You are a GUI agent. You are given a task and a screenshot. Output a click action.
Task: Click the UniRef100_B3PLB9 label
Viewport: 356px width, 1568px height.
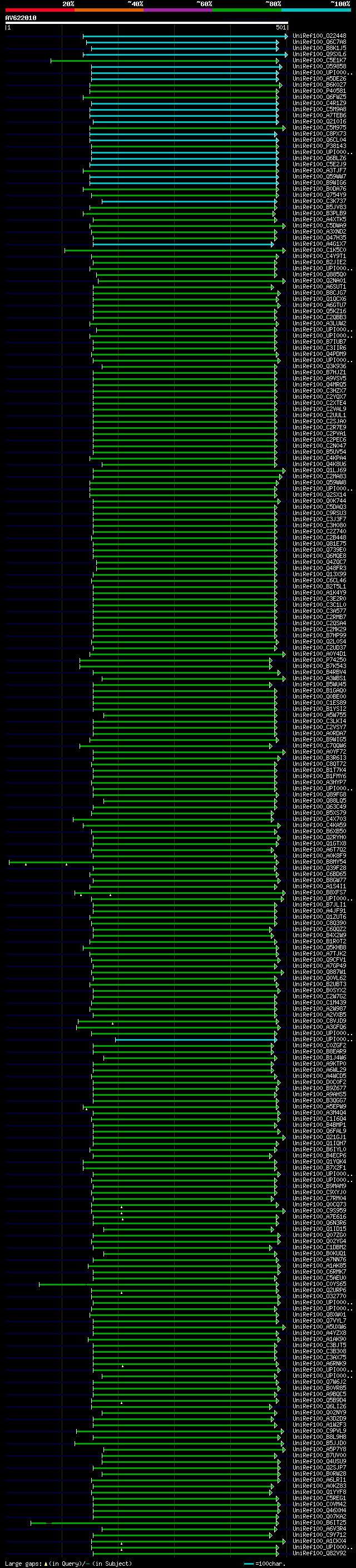pos(319,214)
